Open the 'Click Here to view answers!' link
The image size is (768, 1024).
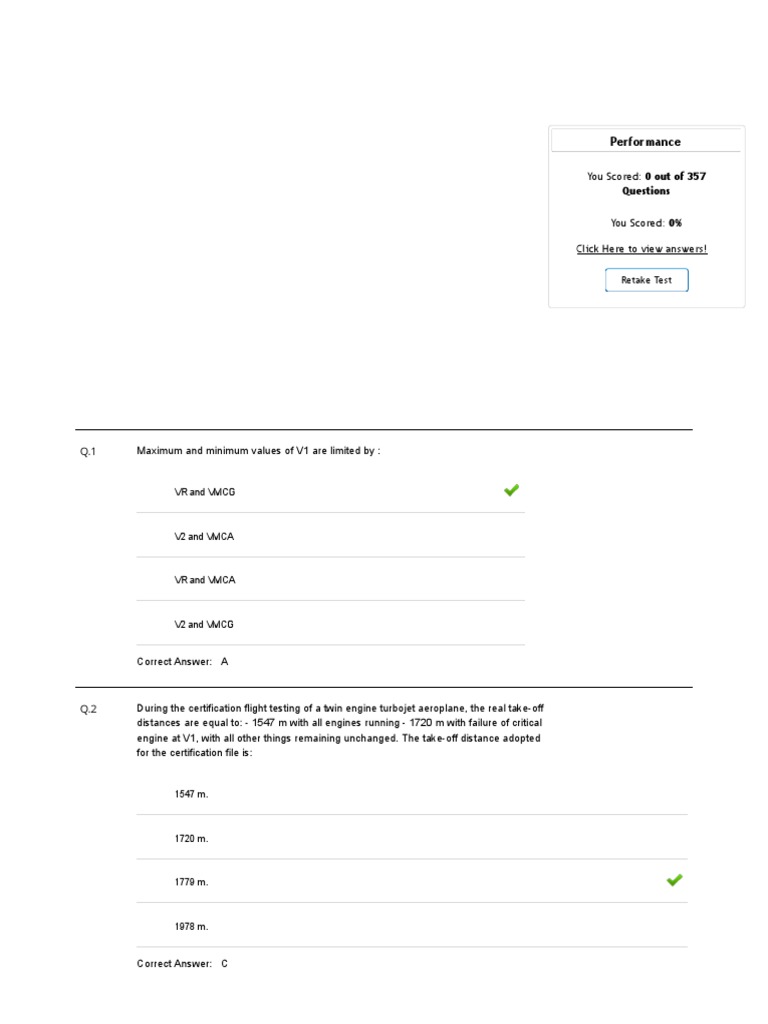coord(641,249)
